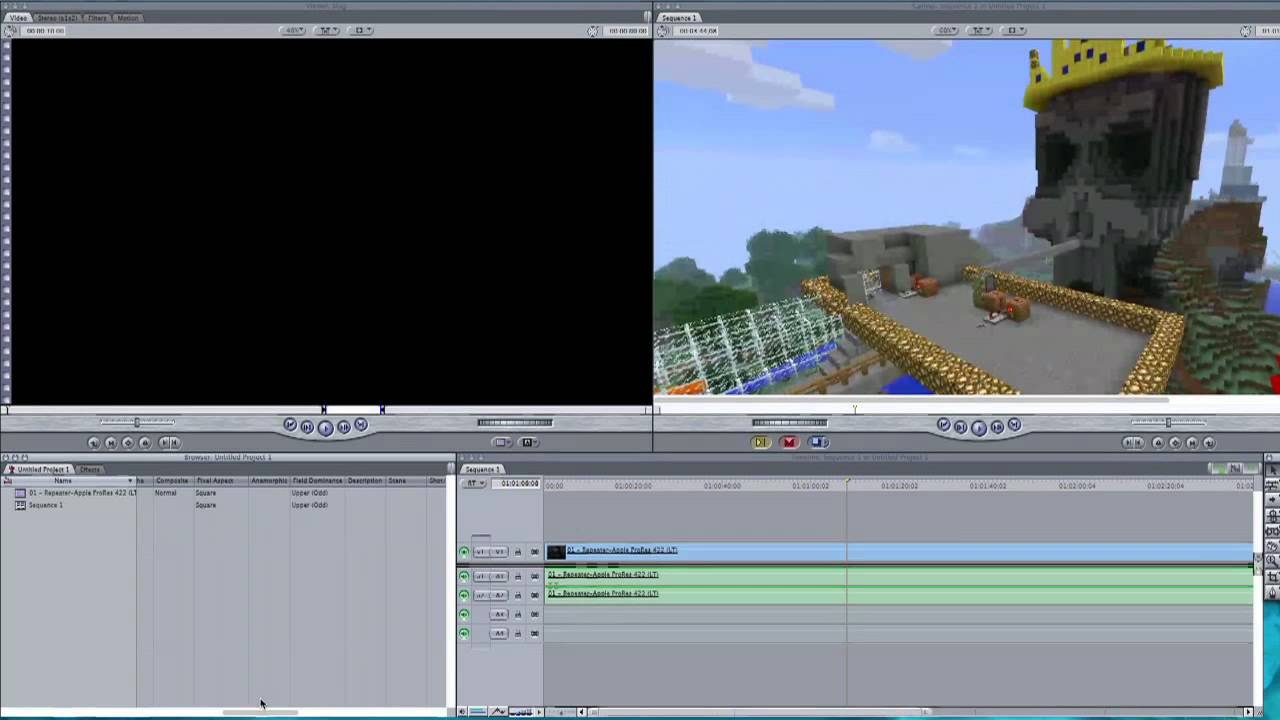This screenshot has height=720, width=1280.
Task: Switch to the Filters tab in the Viewer
Action: (x=97, y=18)
